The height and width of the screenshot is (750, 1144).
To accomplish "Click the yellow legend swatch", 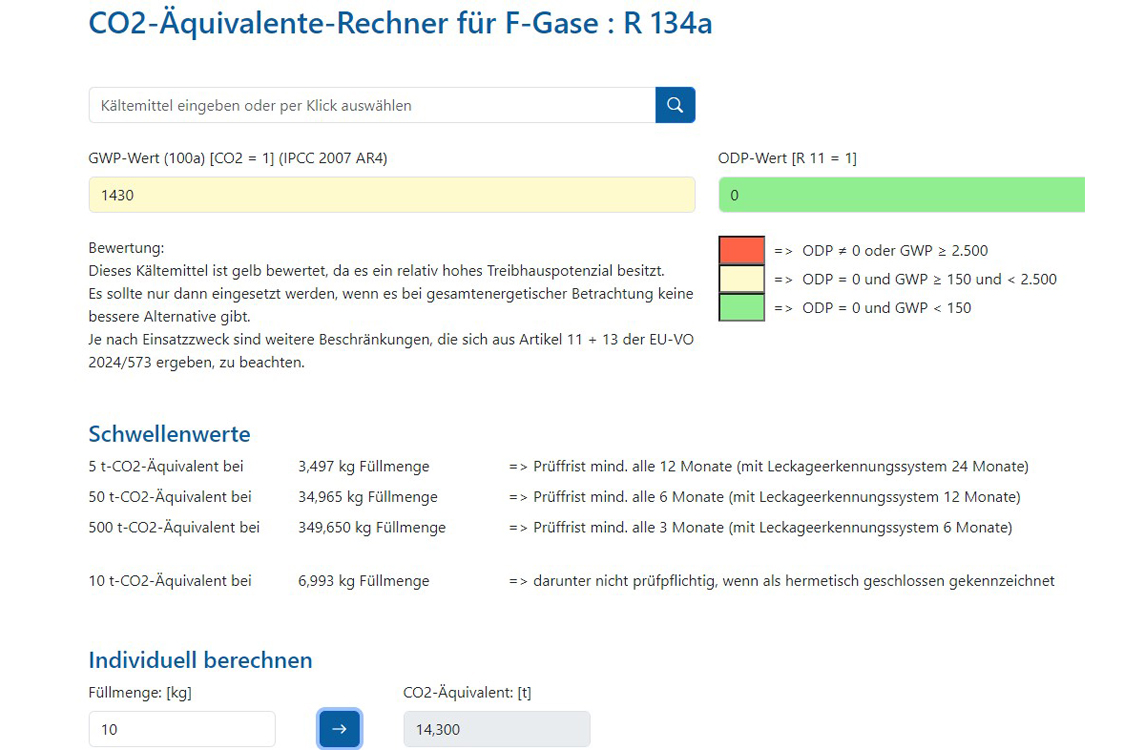I will point(741,279).
